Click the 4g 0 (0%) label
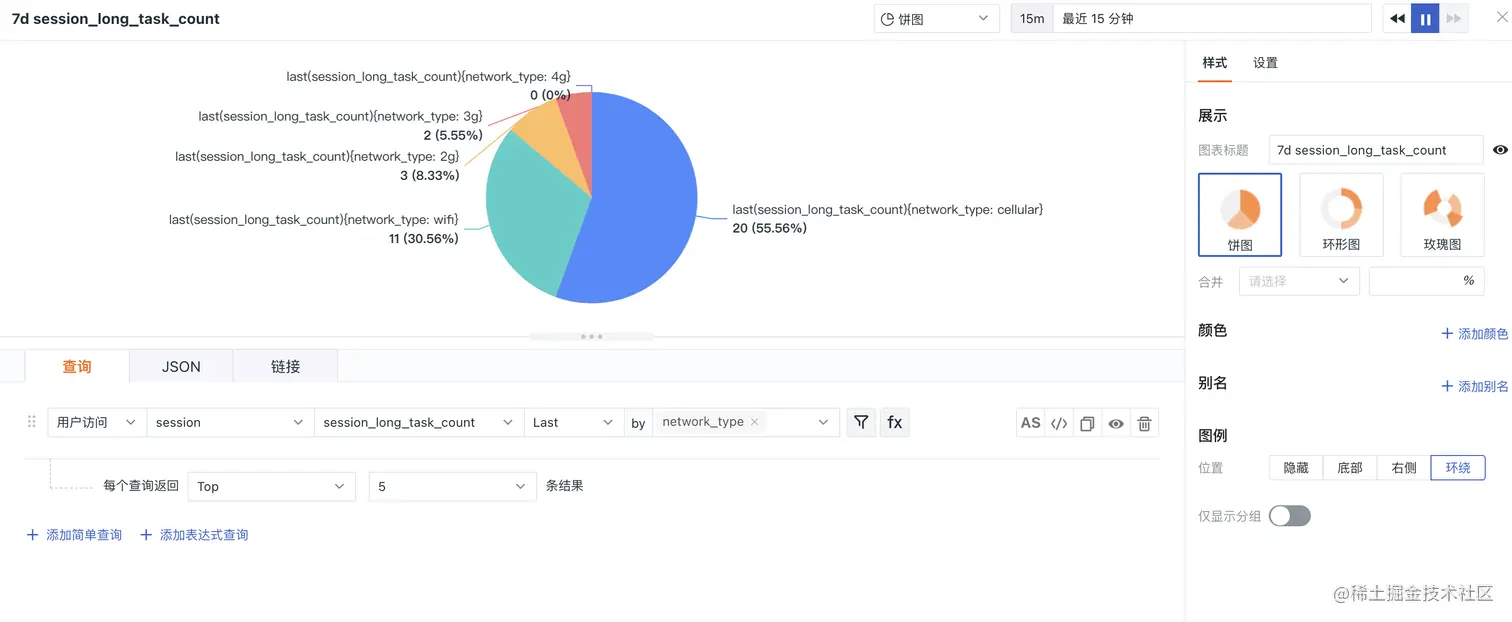Image resolution: width=1512 pixels, height=622 pixels. 429,86
